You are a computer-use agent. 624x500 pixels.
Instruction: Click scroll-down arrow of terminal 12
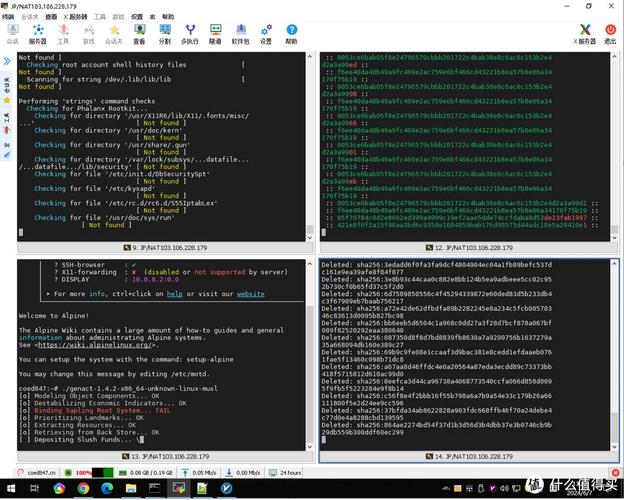point(614,237)
